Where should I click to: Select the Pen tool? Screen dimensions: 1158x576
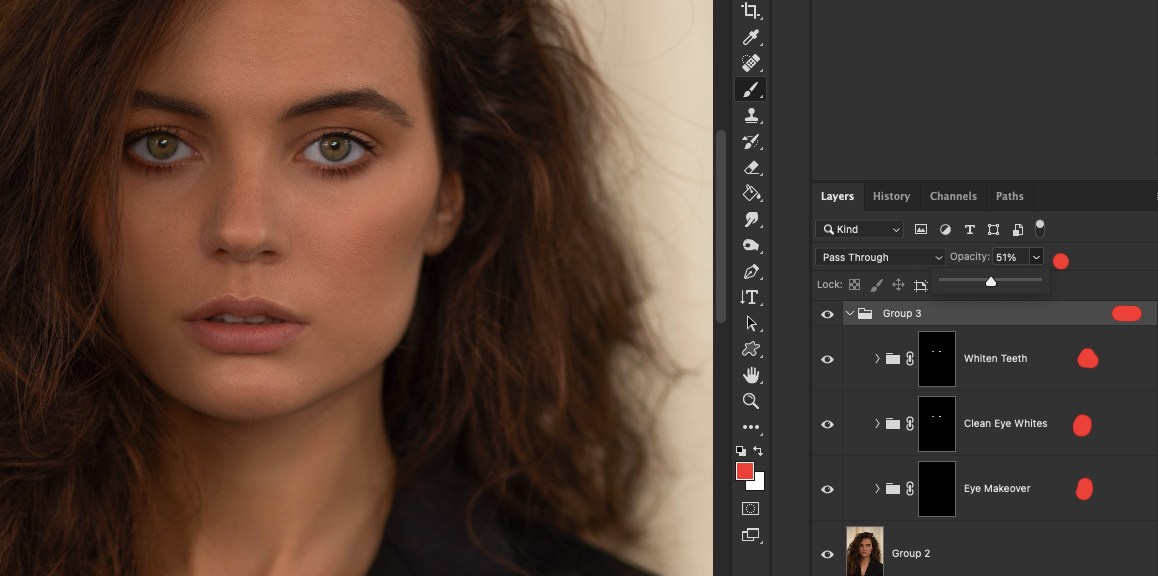(751, 271)
